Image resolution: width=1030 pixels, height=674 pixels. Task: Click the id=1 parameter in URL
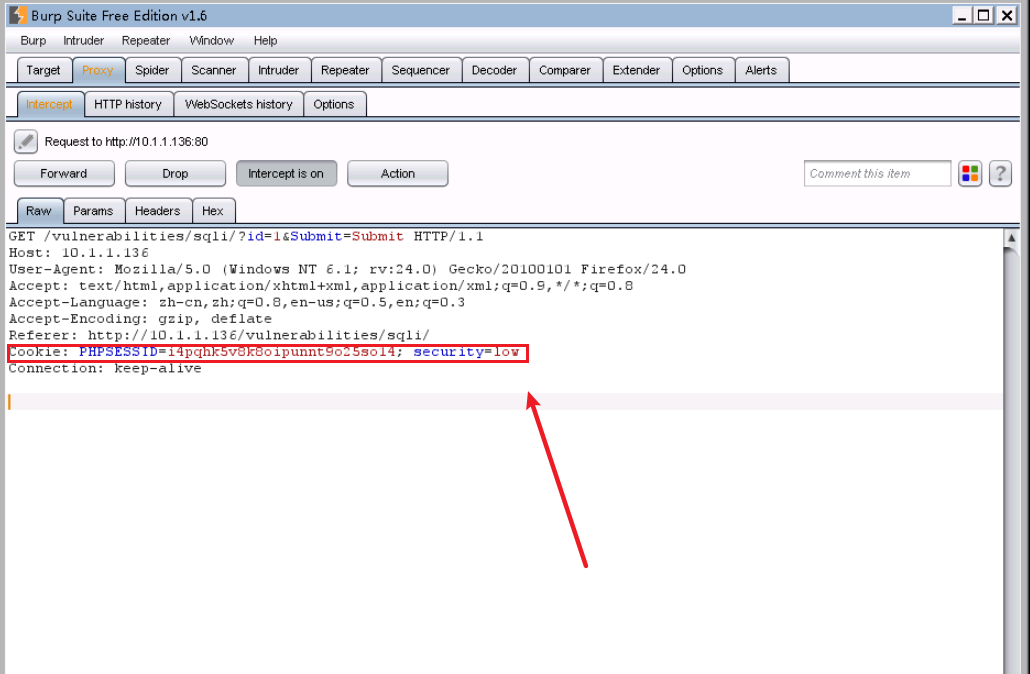click(264, 236)
